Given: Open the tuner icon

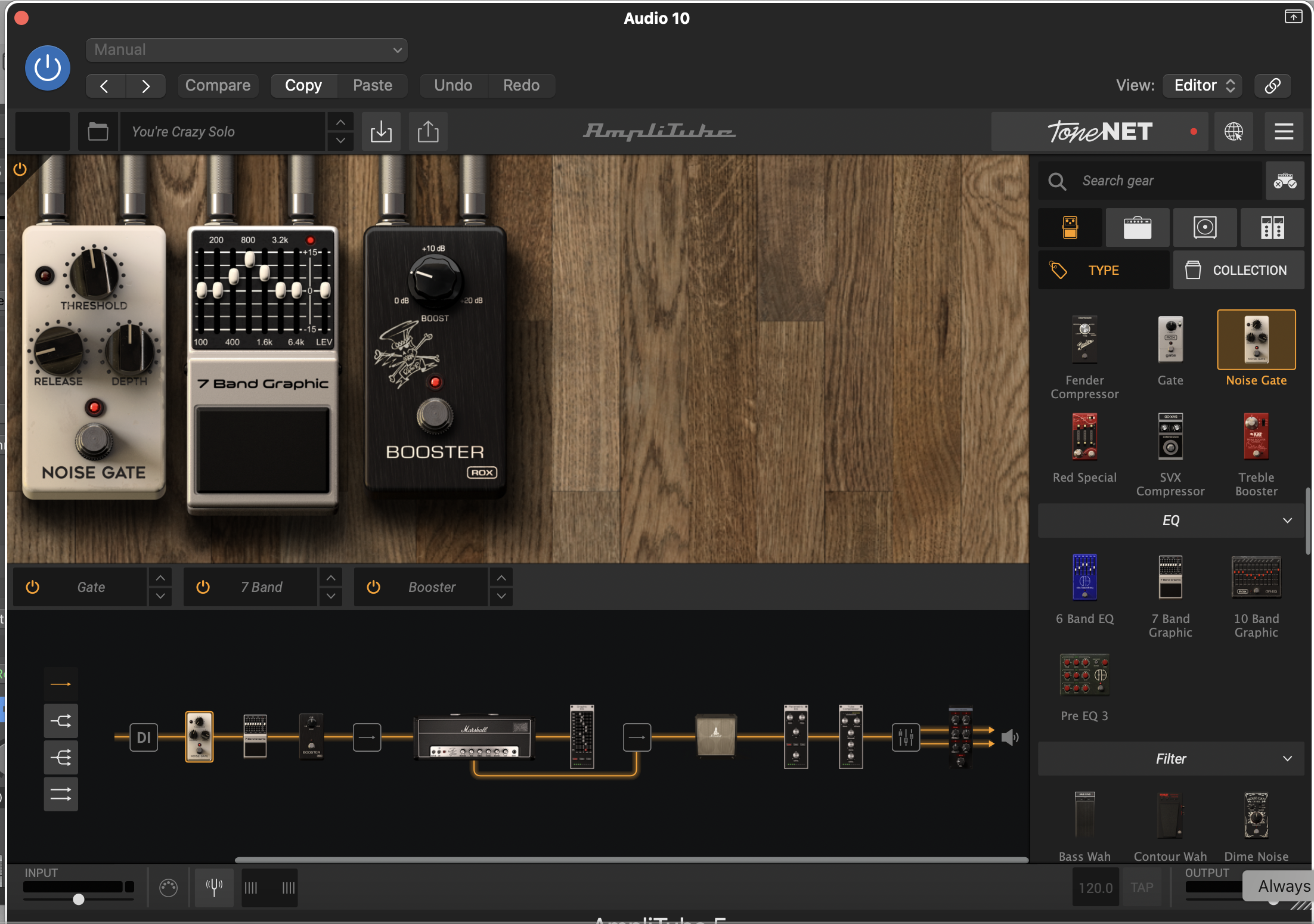Looking at the screenshot, I should point(214,888).
